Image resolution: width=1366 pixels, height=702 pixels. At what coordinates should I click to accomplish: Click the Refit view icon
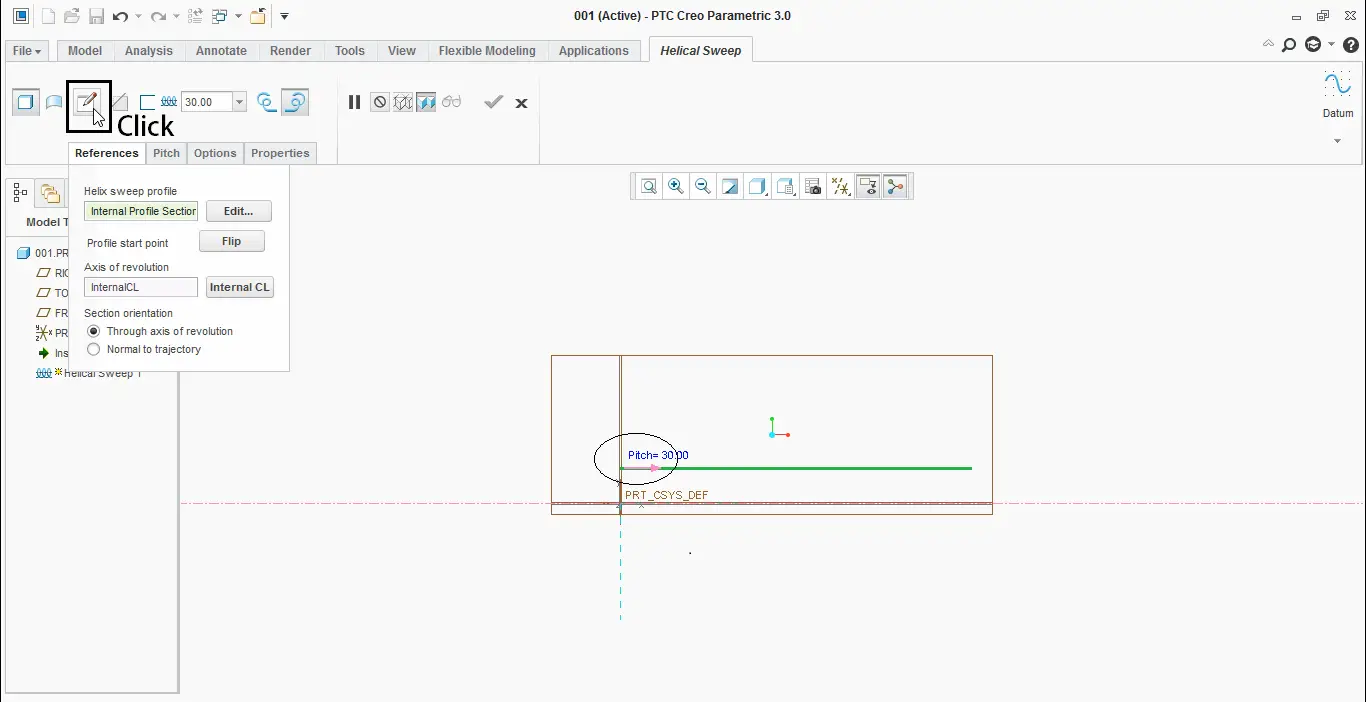click(649, 186)
